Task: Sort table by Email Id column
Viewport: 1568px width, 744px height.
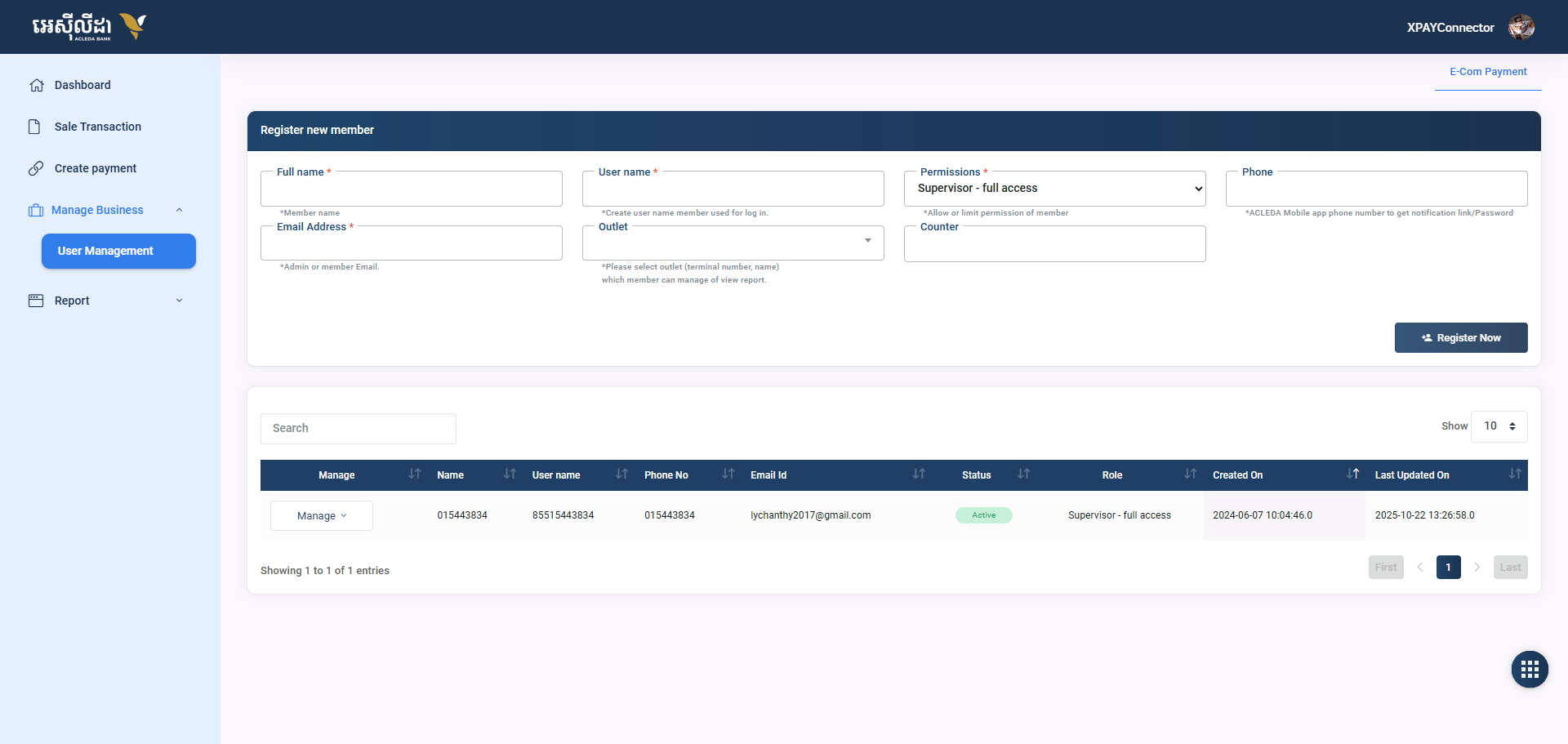Action: click(919, 474)
